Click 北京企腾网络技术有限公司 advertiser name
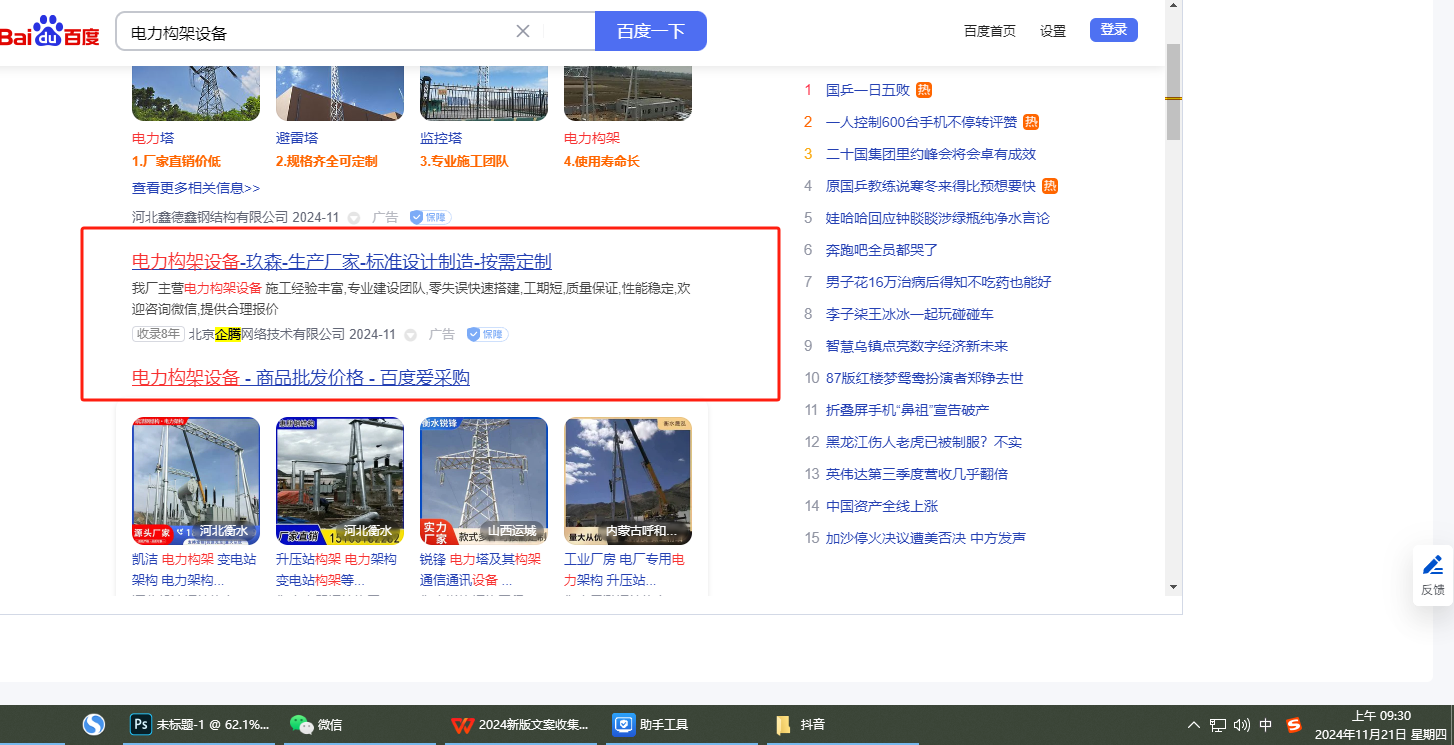This screenshot has width=1454, height=745. [x=267, y=334]
